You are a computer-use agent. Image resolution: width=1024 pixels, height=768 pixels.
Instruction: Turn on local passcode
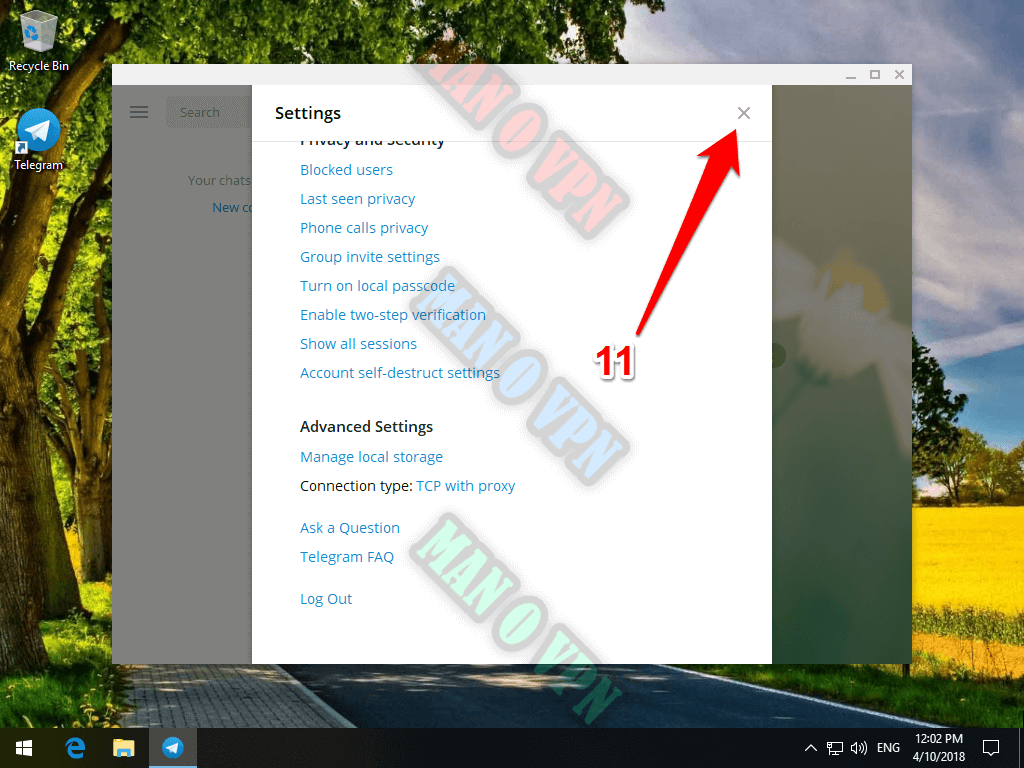[377, 286]
